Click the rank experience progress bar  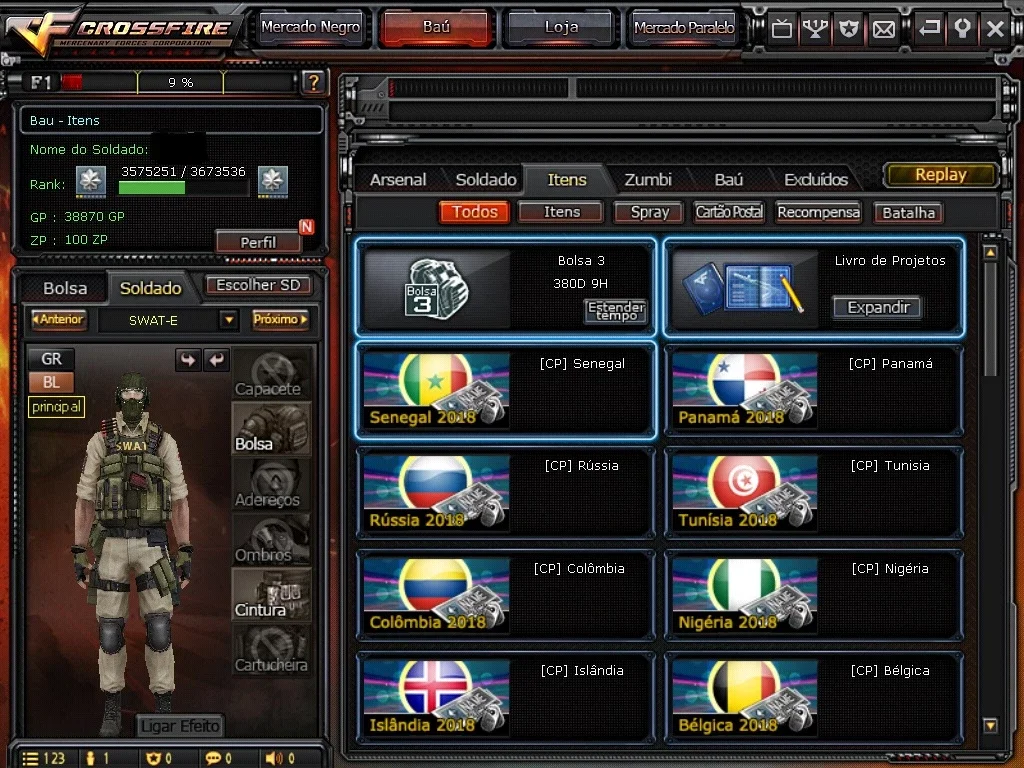pos(184,188)
